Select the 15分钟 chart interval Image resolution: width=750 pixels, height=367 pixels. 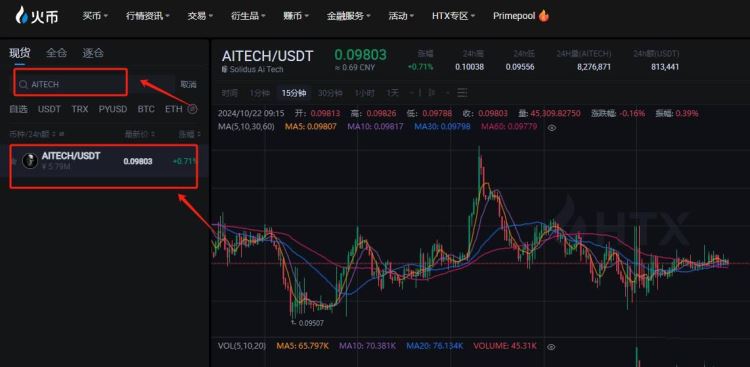click(x=294, y=93)
